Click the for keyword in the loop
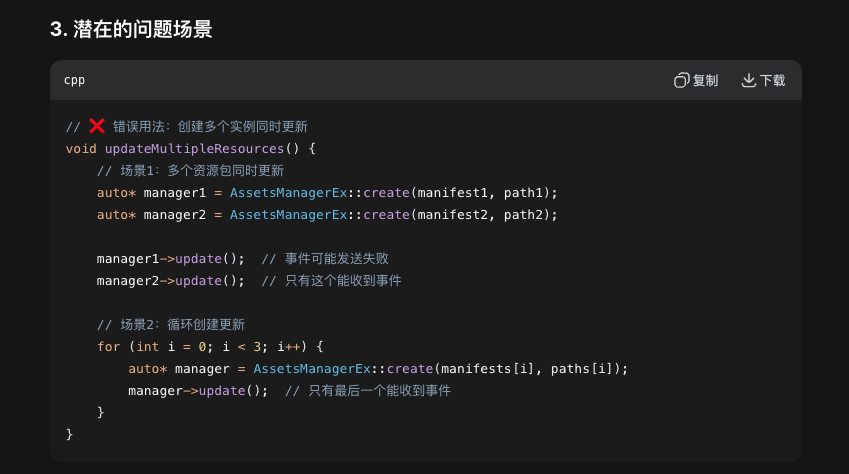Viewport: 849px width, 474px height. point(108,346)
